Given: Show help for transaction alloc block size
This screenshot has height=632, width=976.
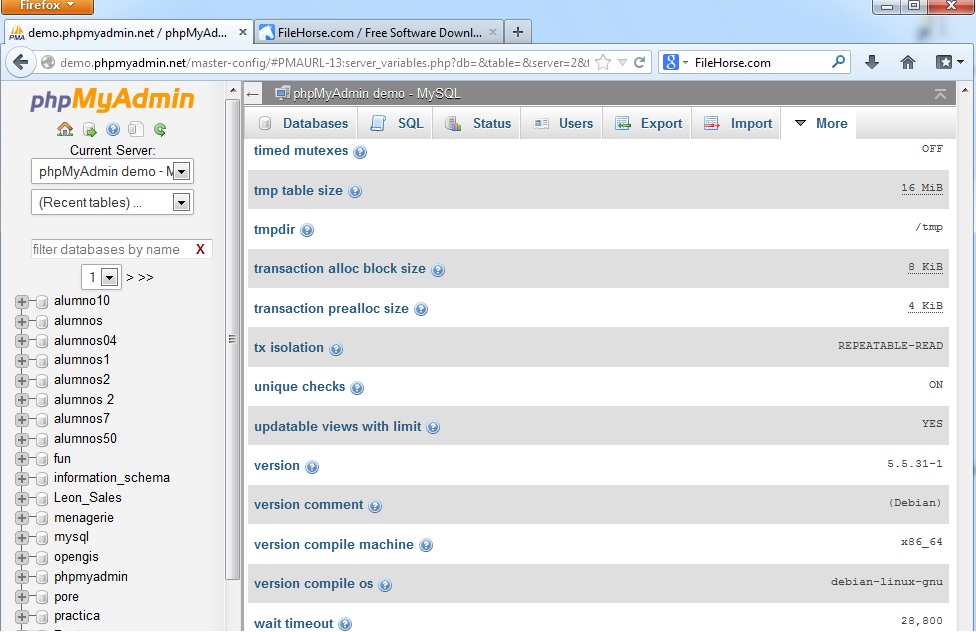Looking at the screenshot, I should point(438,270).
